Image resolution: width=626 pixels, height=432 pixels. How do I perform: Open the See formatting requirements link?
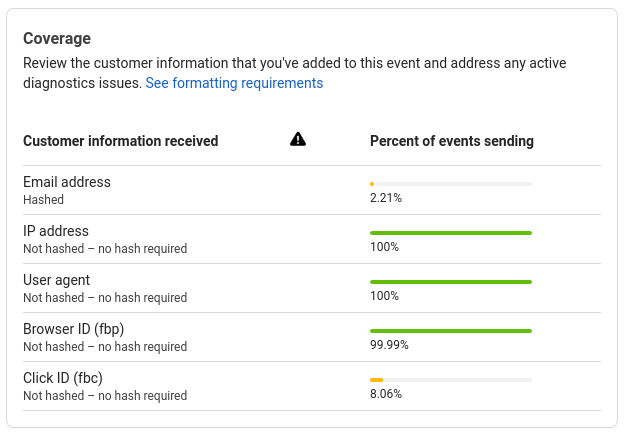click(234, 83)
